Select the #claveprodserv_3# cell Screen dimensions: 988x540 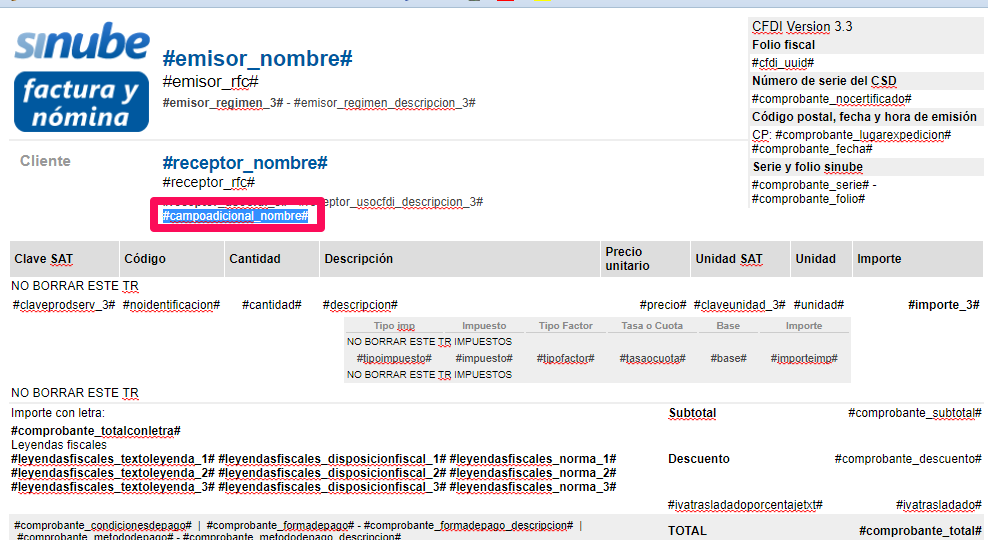pos(64,304)
